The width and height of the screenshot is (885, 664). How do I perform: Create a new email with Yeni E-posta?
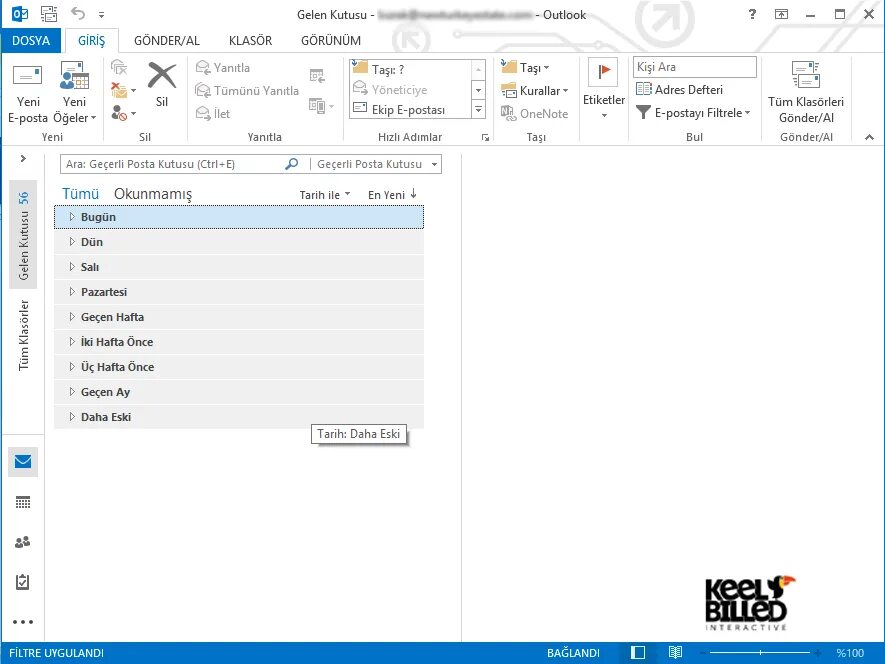pyautogui.click(x=28, y=93)
